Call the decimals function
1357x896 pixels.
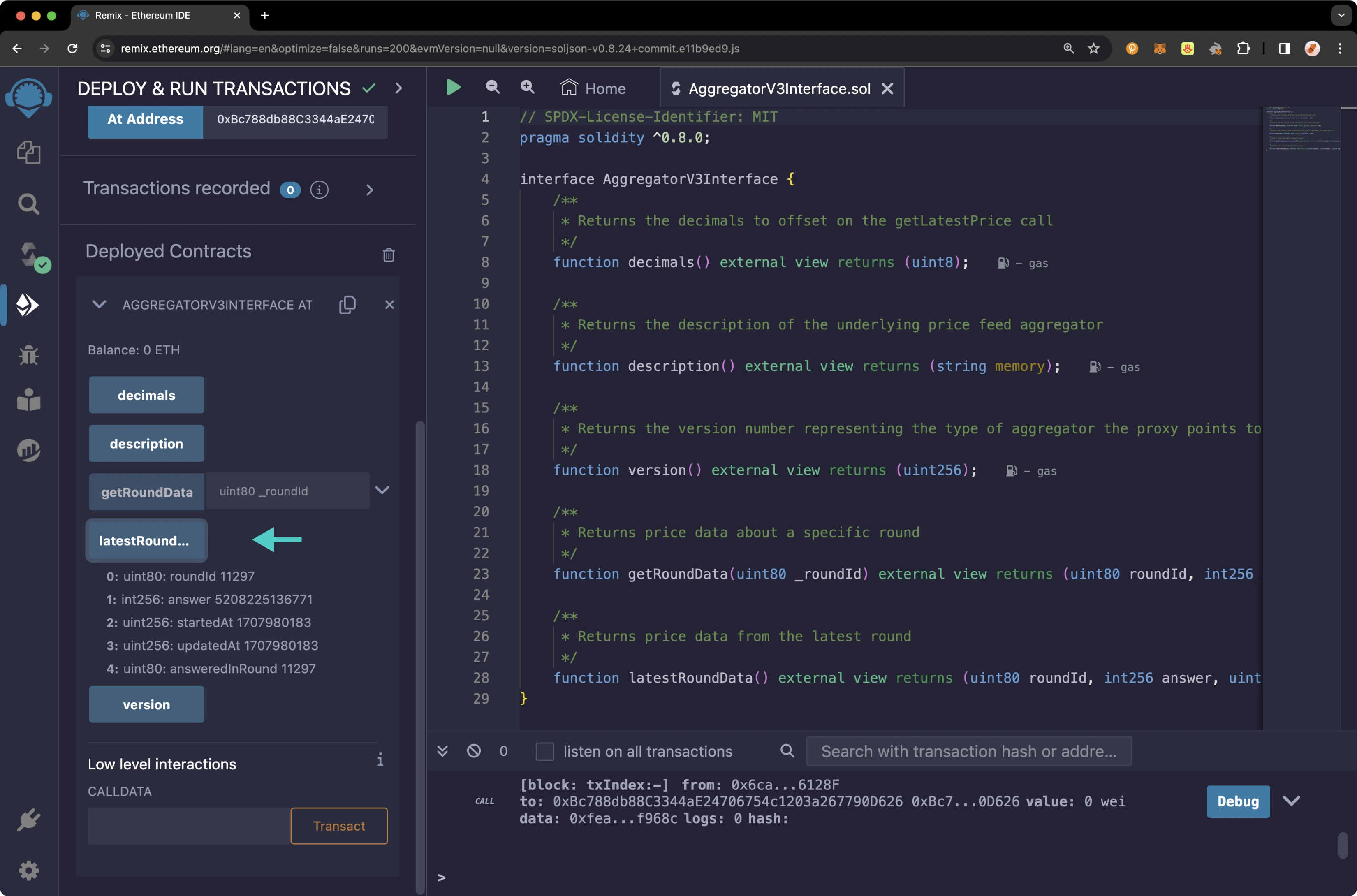pos(146,395)
